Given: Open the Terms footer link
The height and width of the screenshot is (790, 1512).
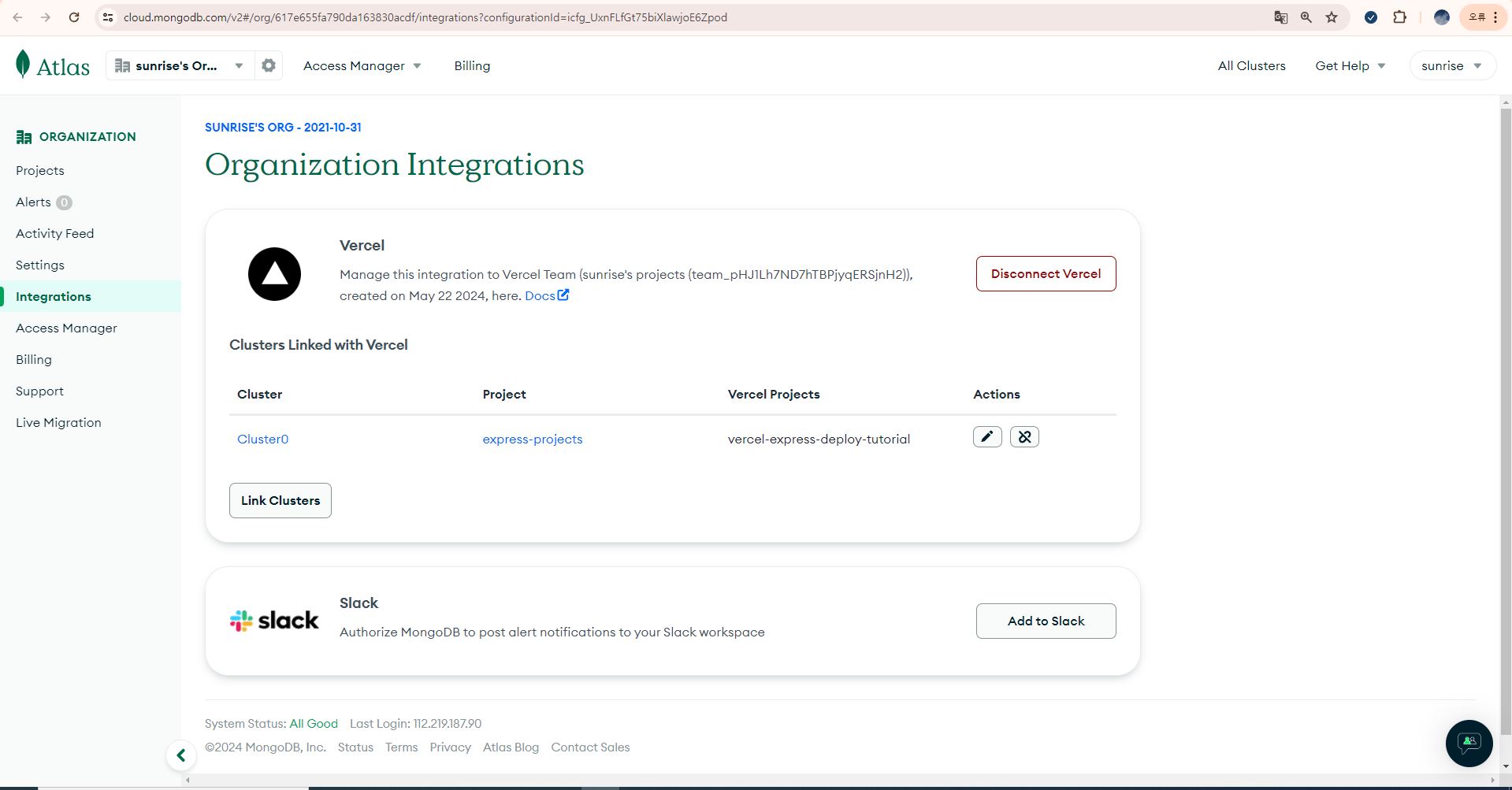Looking at the screenshot, I should (402, 747).
